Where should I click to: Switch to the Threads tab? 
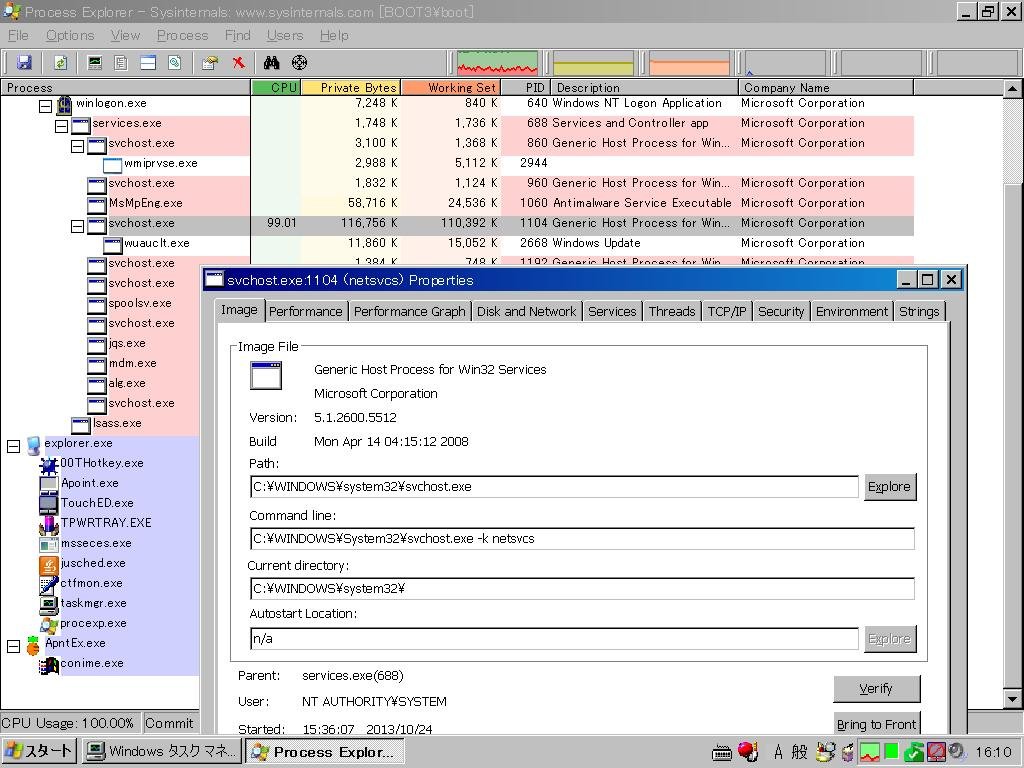(x=671, y=312)
